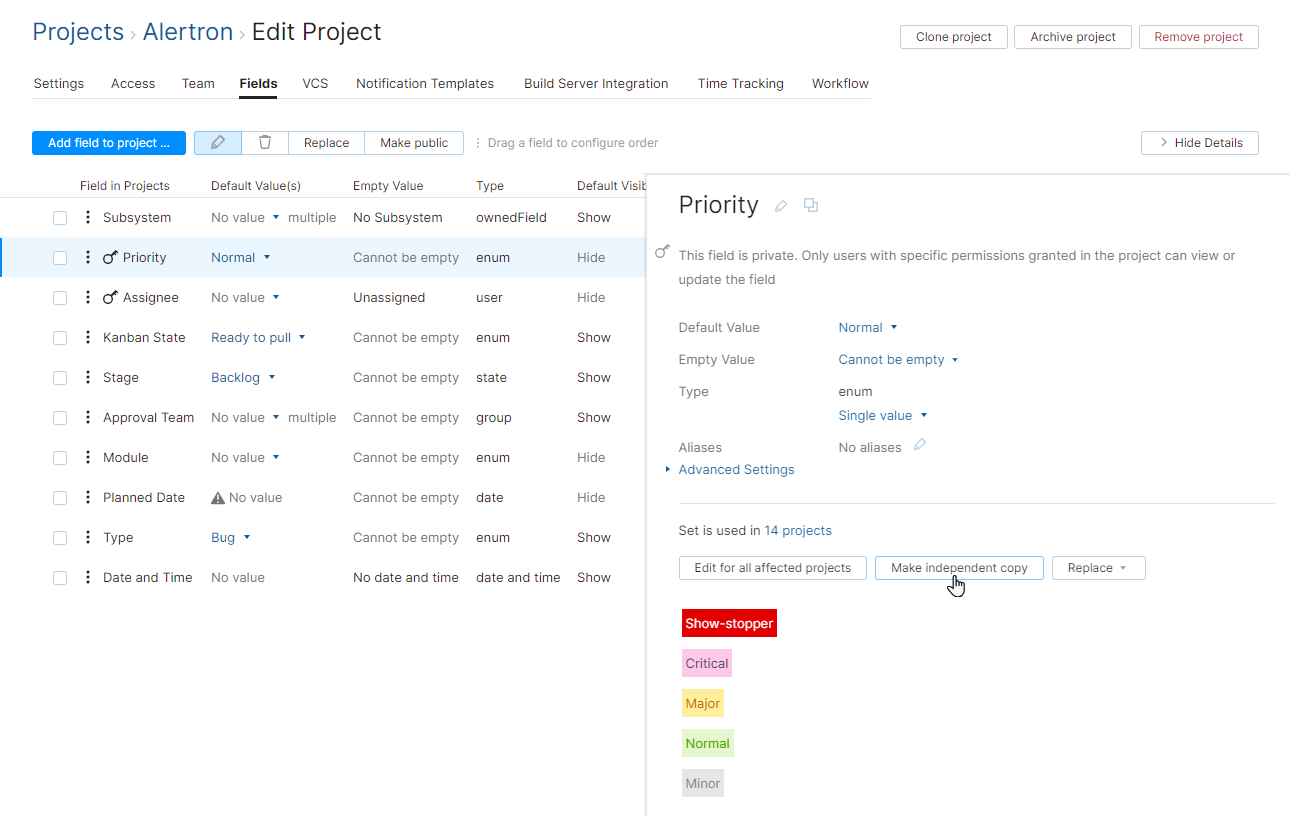Collapse the details panel with Hide Details
This screenshot has width=1290, height=816.
click(1199, 142)
